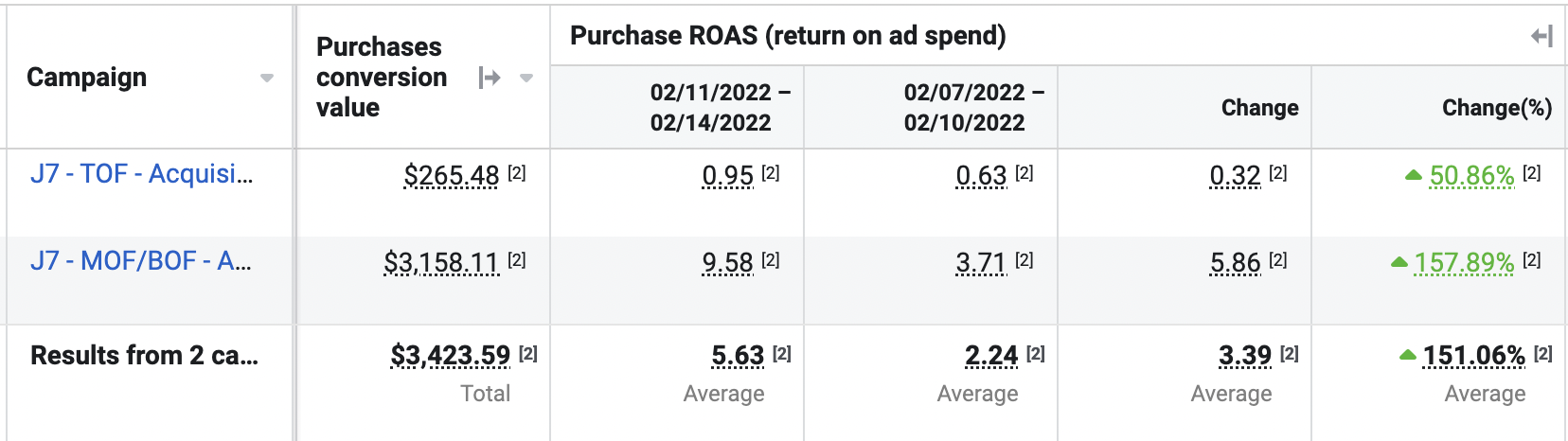Image resolution: width=1568 pixels, height=441 pixels.
Task: Click the 50.86% increase value
Action: (x=1471, y=176)
